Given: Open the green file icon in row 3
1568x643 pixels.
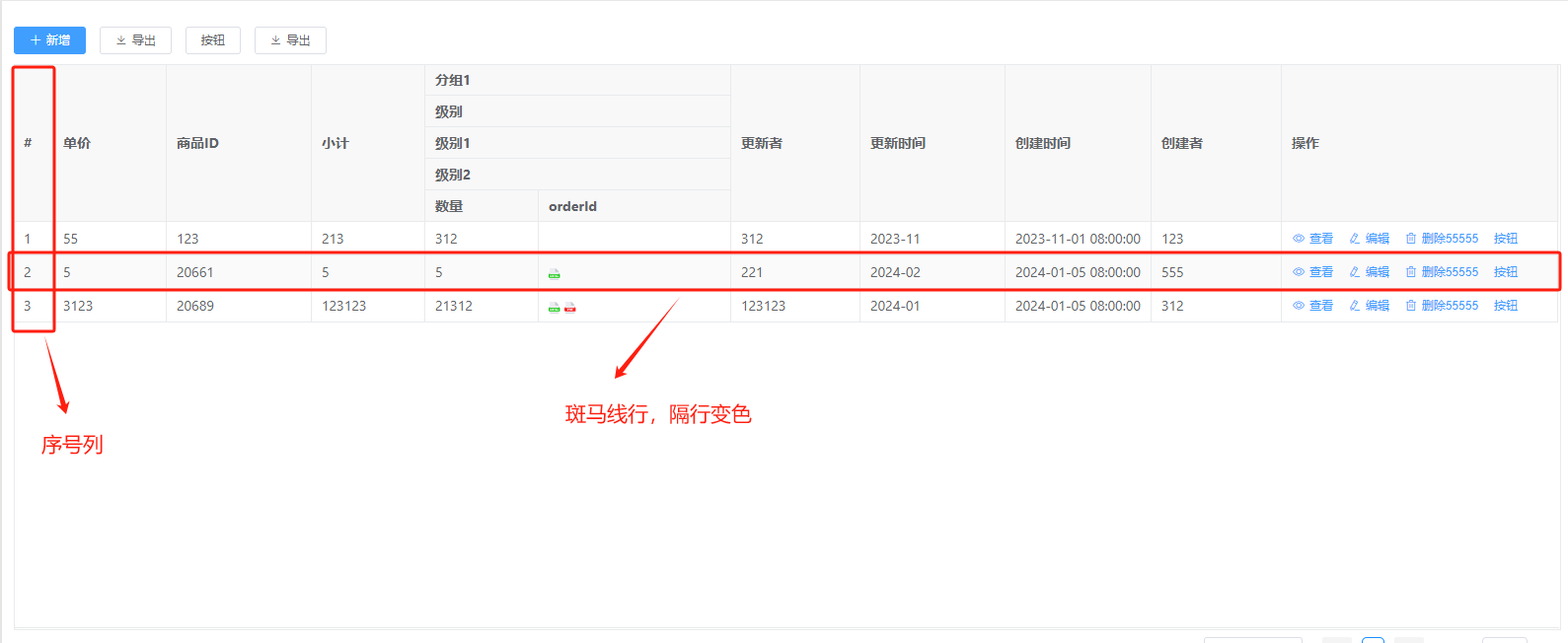Looking at the screenshot, I should (x=554, y=308).
